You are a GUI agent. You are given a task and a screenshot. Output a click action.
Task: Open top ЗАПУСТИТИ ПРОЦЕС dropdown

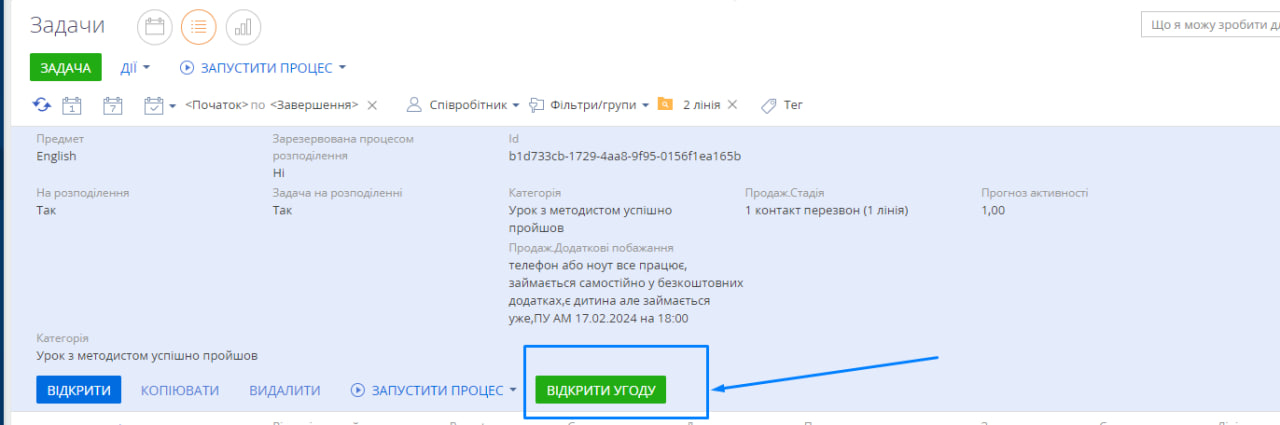[262, 68]
